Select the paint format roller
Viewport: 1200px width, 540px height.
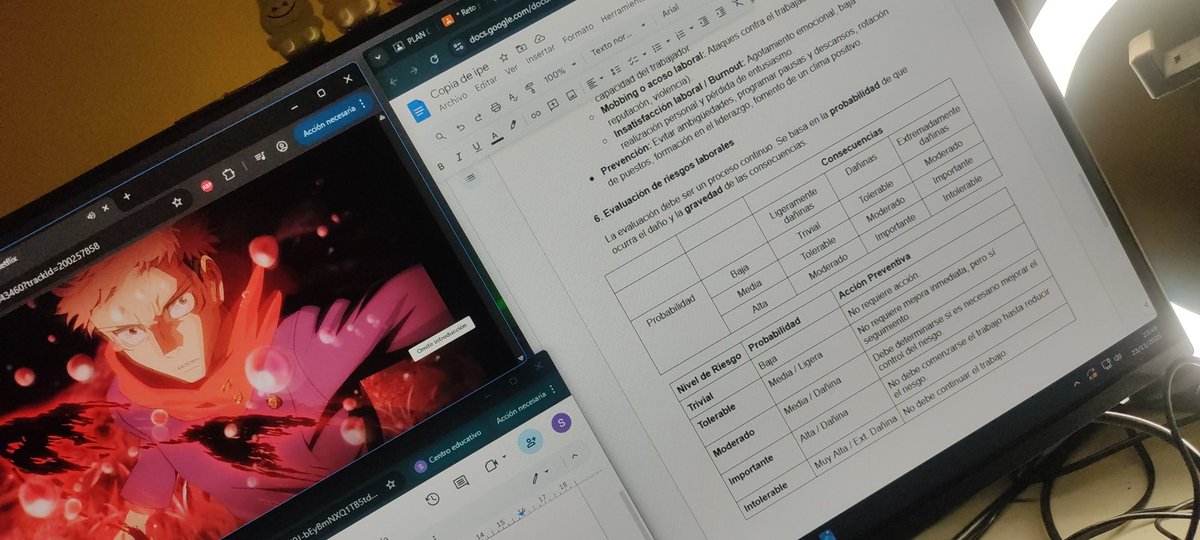(530, 88)
